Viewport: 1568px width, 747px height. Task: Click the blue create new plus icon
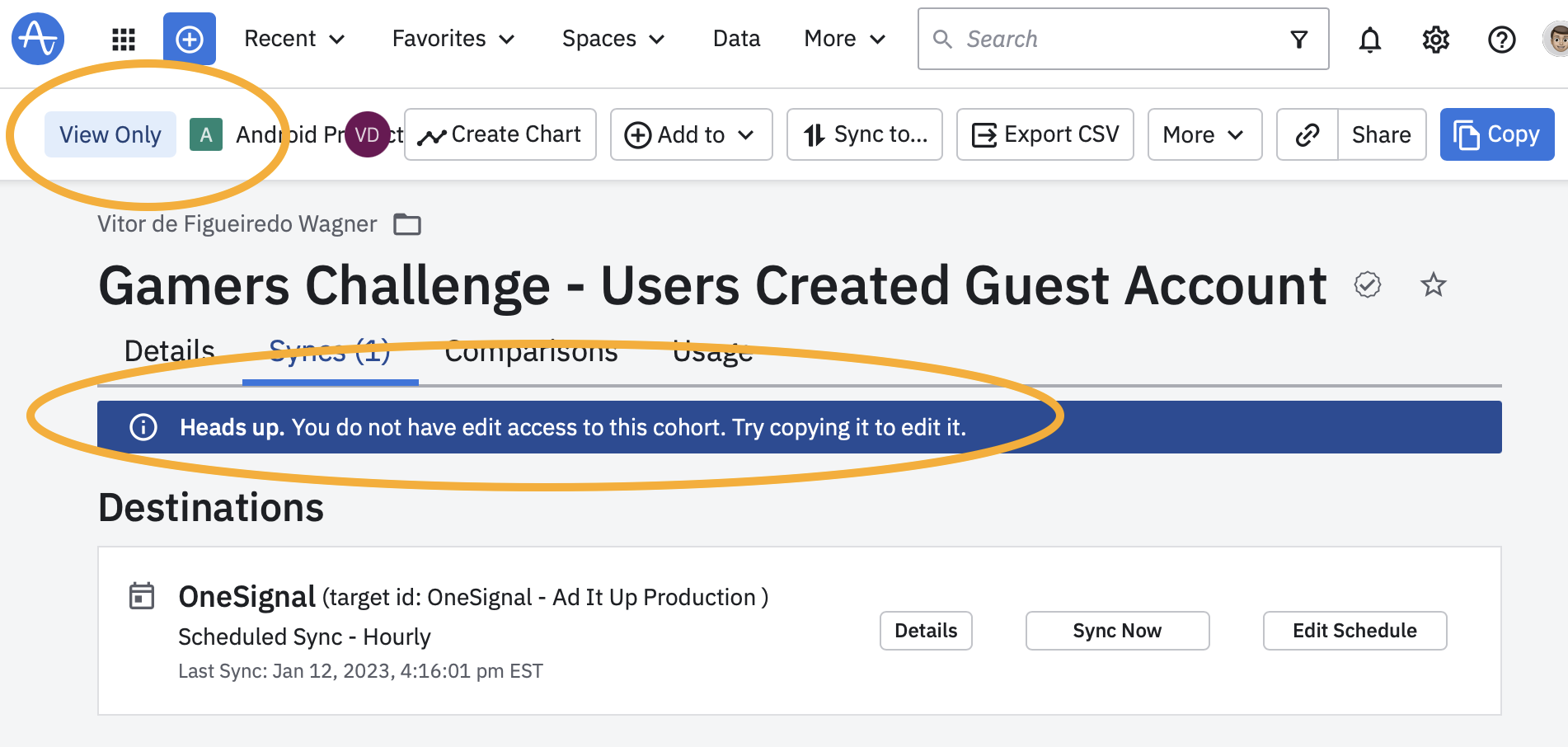[x=190, y=39]
